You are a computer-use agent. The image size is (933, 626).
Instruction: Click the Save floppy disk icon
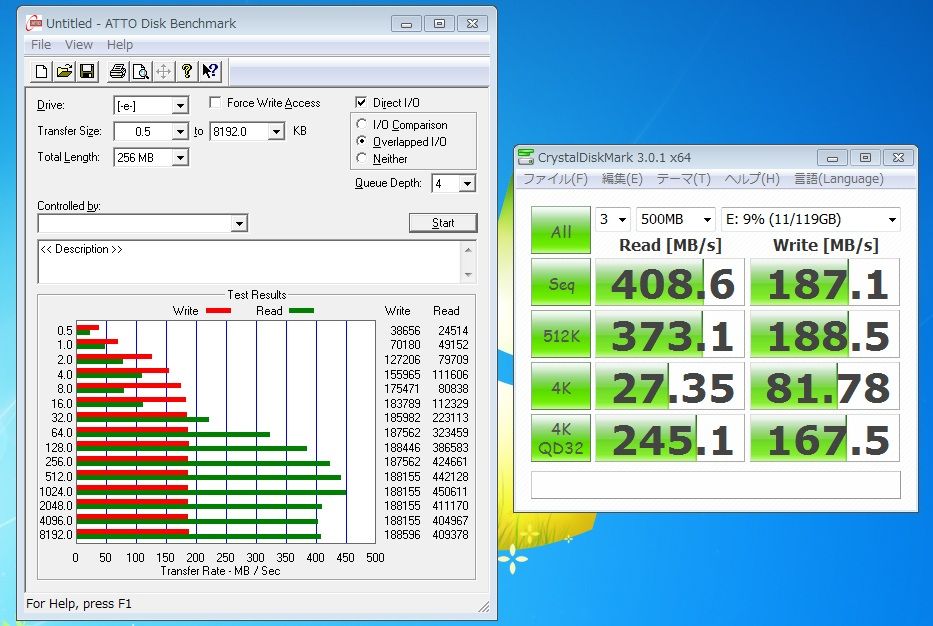tap(87, 71)
